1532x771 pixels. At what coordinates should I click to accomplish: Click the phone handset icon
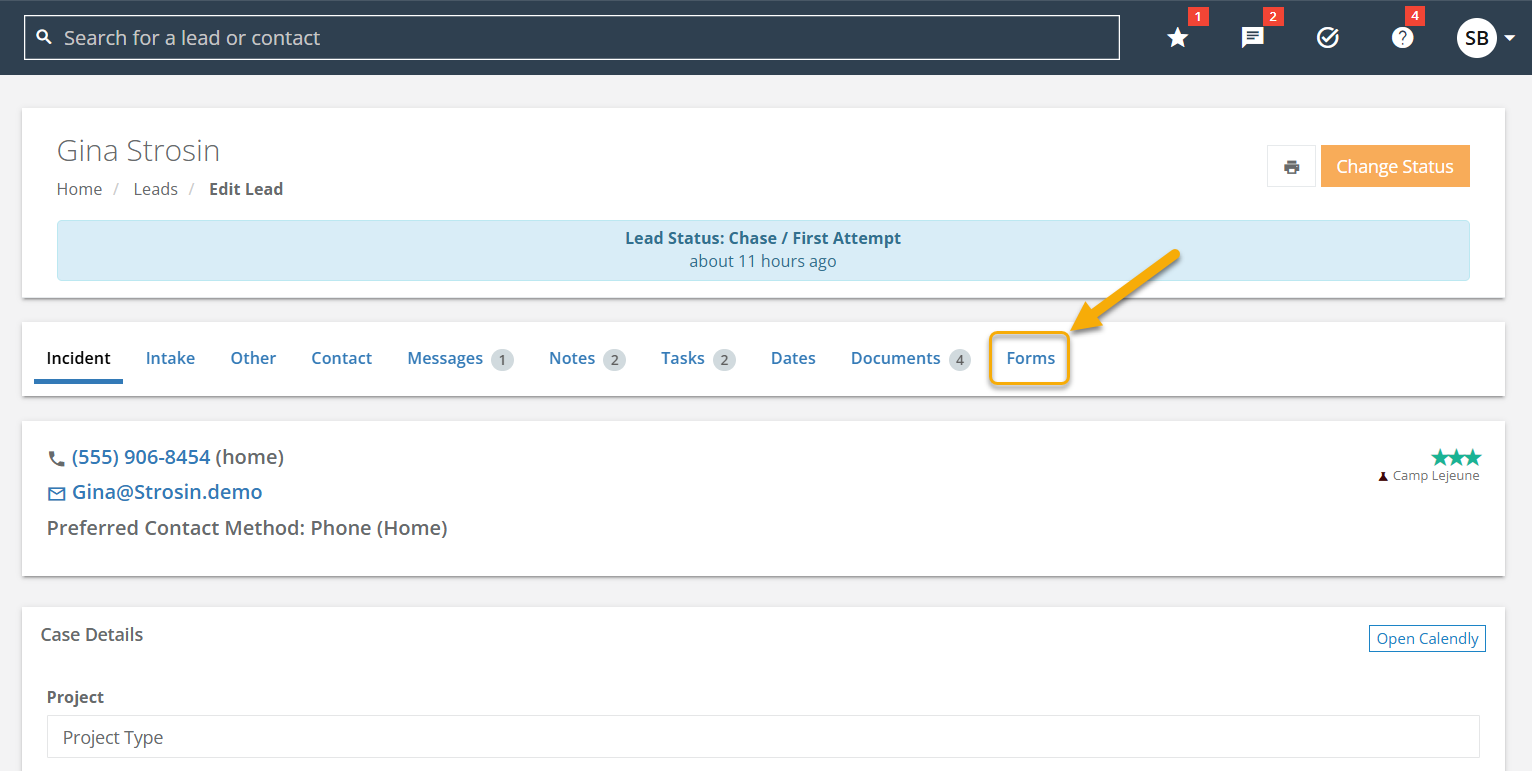[x=56, y=458]
